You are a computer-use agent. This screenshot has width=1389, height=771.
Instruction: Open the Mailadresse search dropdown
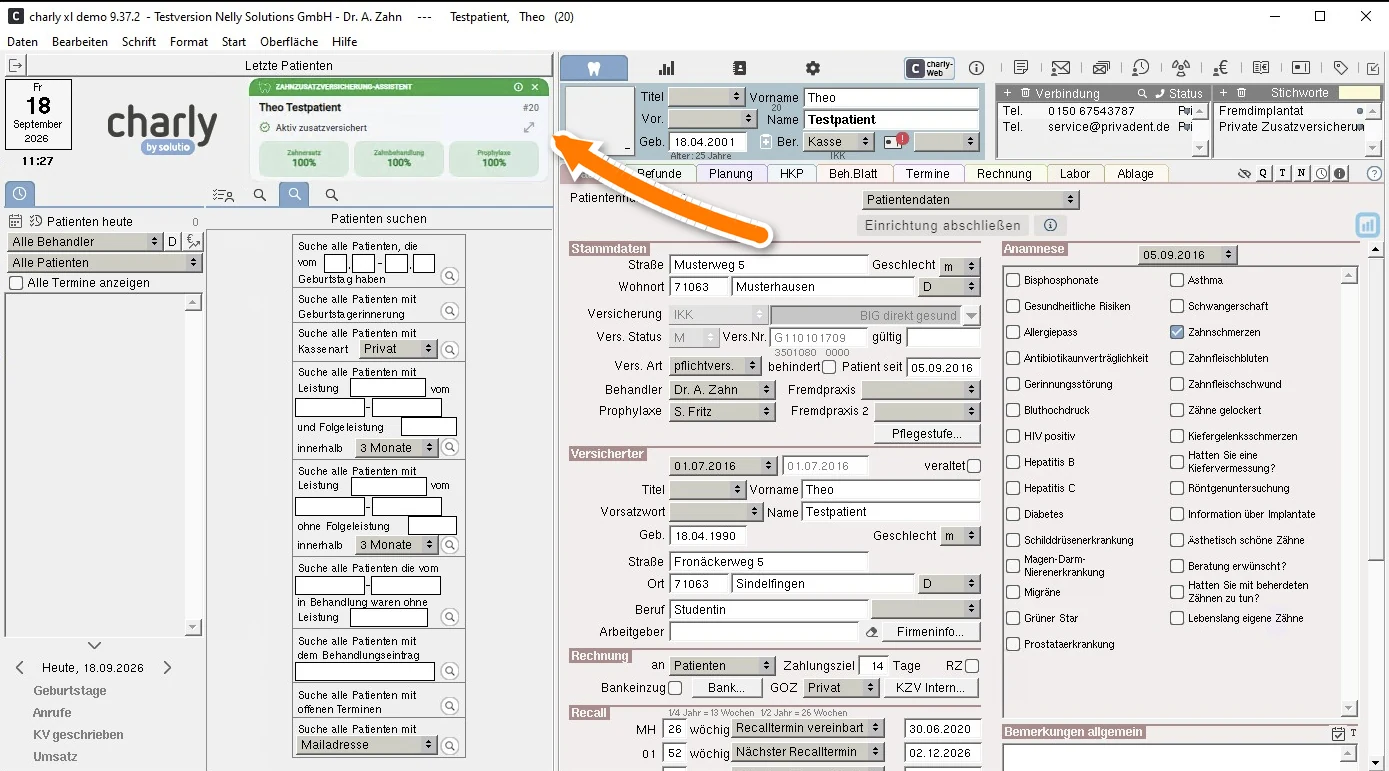(x=367, y=745)
